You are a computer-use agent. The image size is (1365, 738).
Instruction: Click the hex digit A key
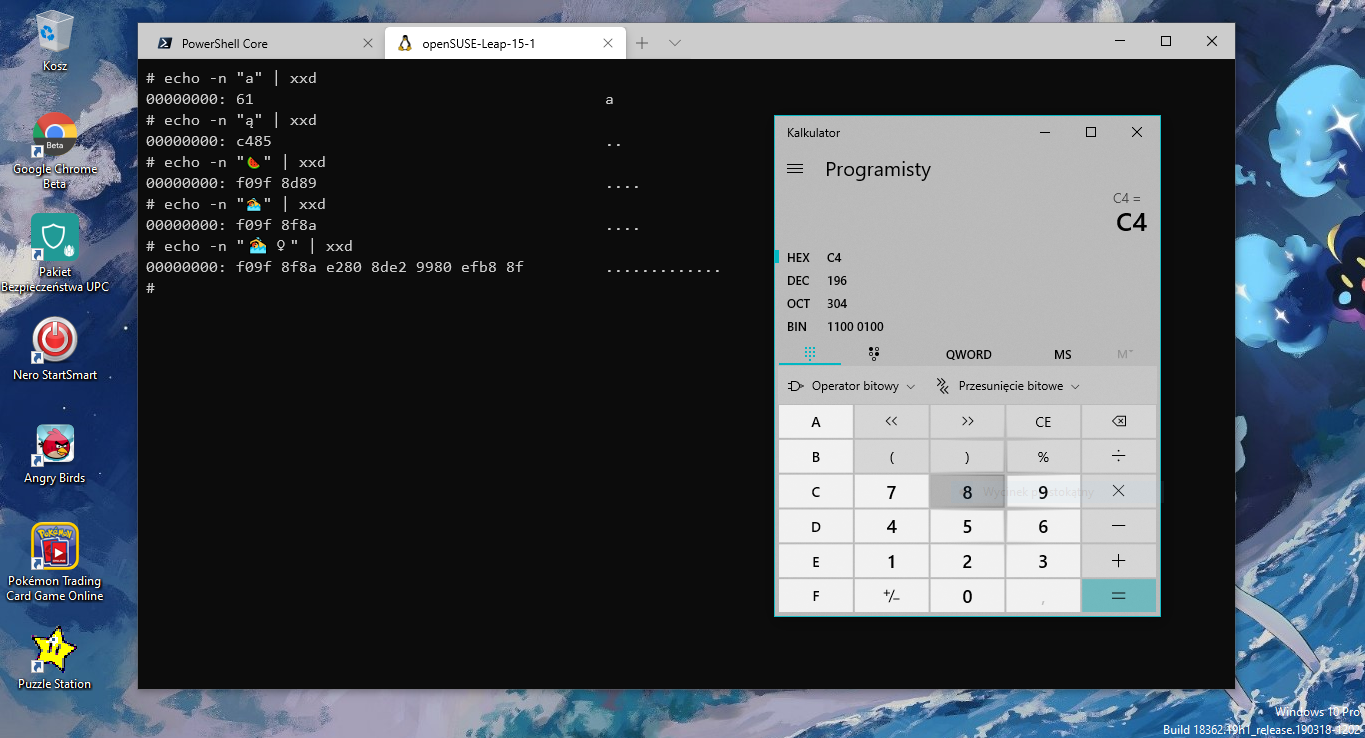pos(816,422)
